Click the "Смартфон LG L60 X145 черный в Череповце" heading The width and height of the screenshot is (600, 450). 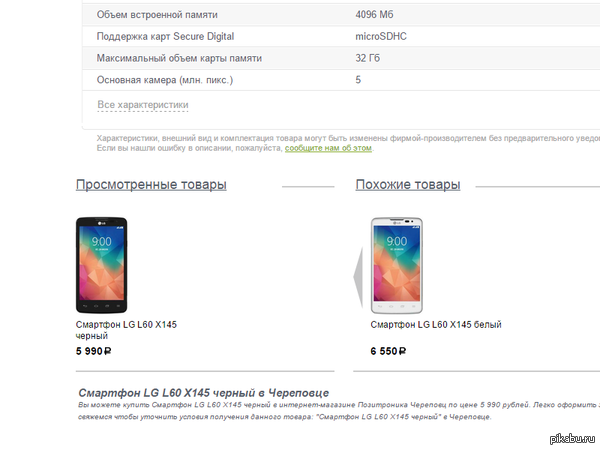[203, 393]
